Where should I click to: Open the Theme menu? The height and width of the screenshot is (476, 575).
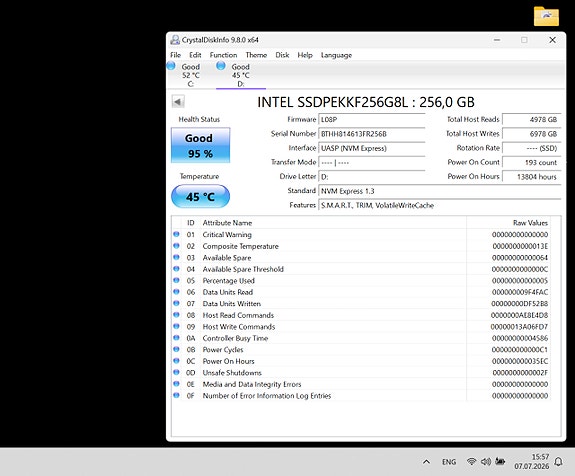coord(256,55)
